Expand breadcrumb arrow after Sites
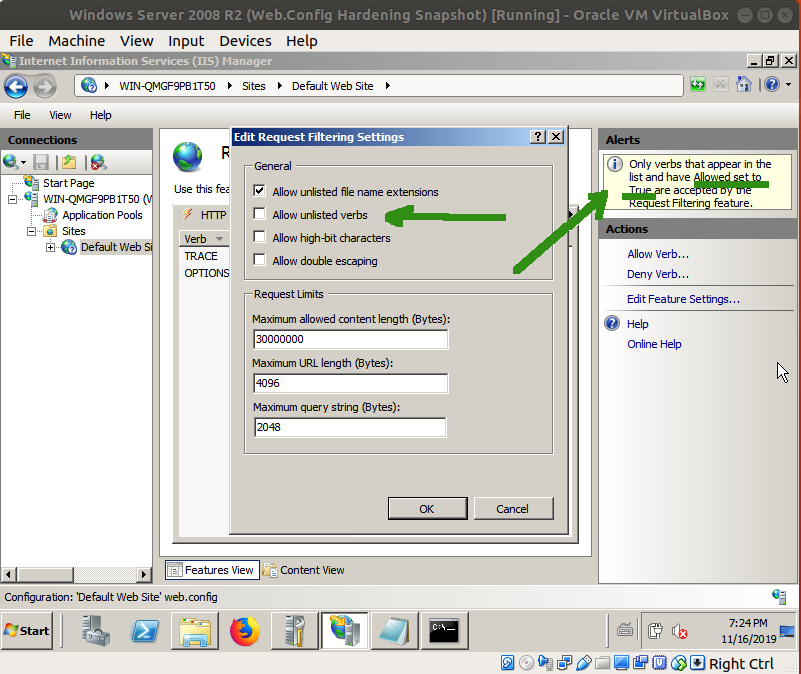801x674 pixels. (x=279, y=86)
